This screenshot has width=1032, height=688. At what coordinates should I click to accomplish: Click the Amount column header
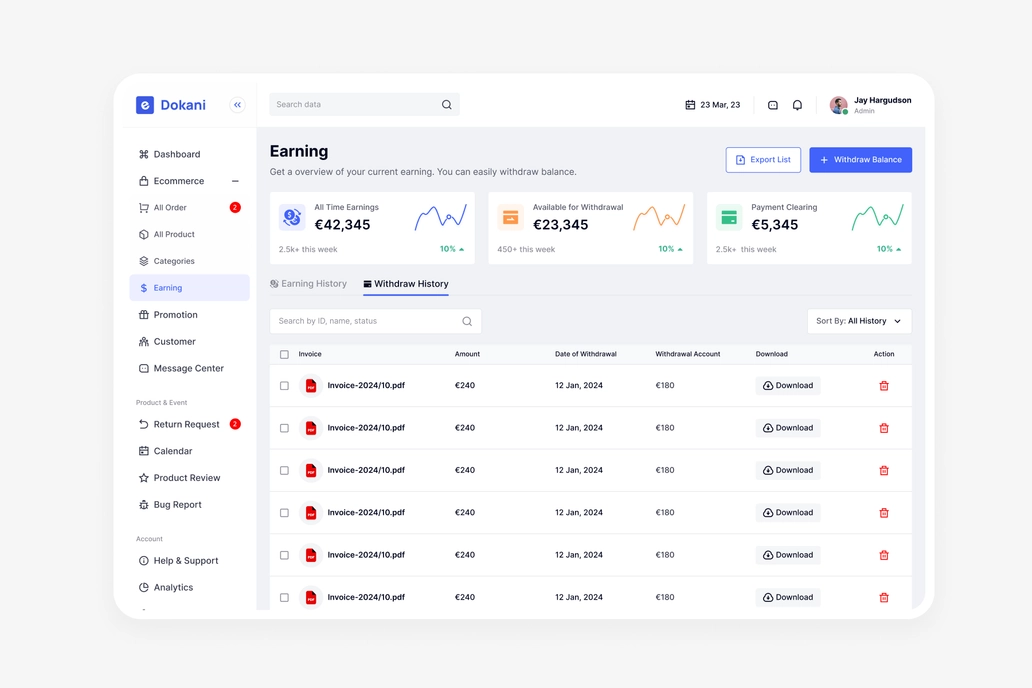[x=467, y=354]
